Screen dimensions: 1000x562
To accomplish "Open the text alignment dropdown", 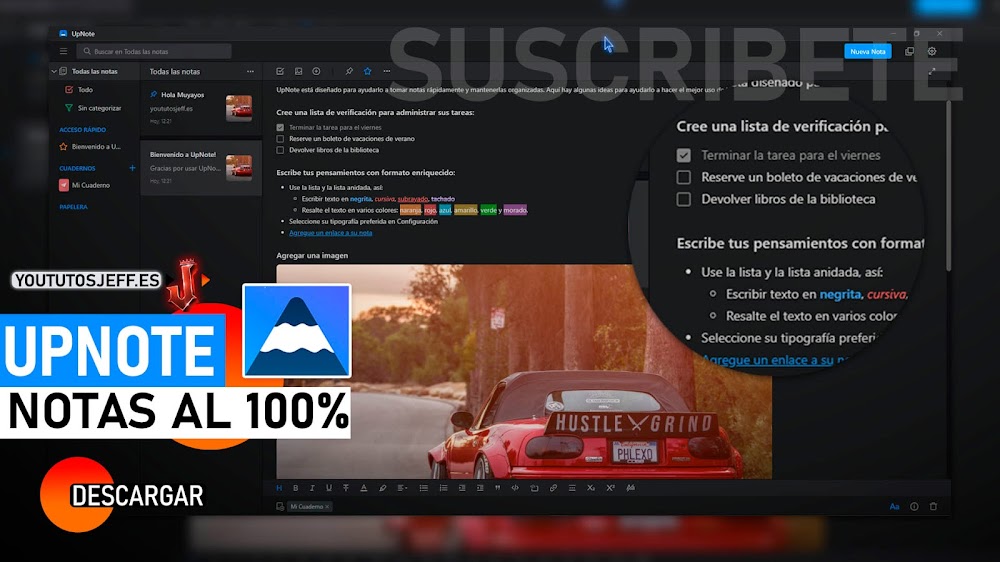I will point(402,488).
